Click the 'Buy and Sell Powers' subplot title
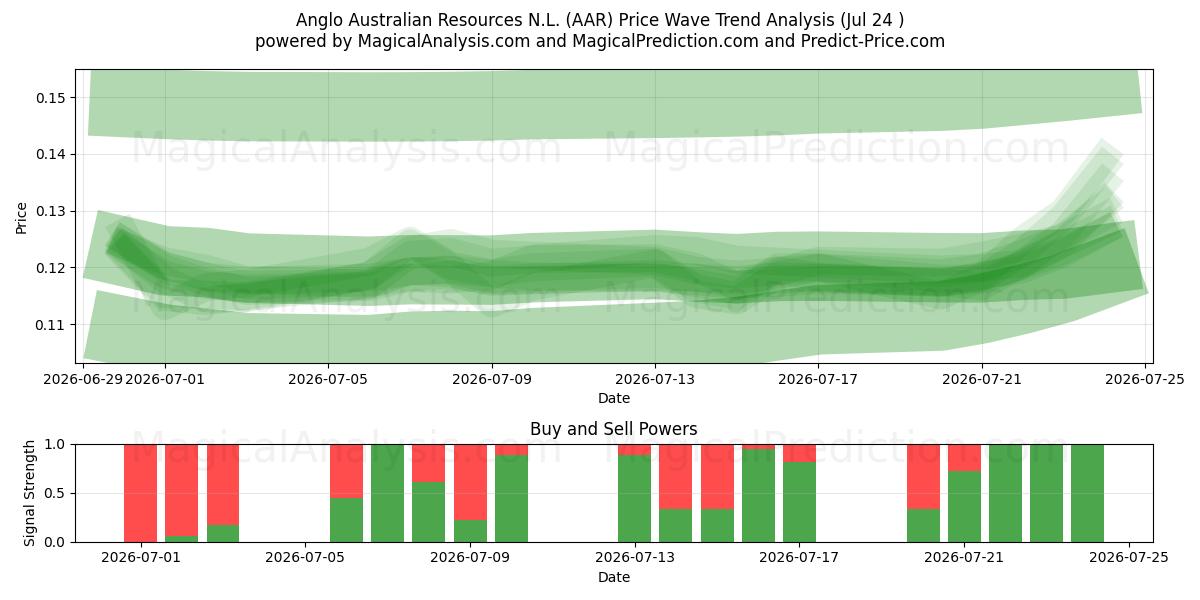This screenshot has height=600, width=1200. pyautogui.click(x=614, y=429)
